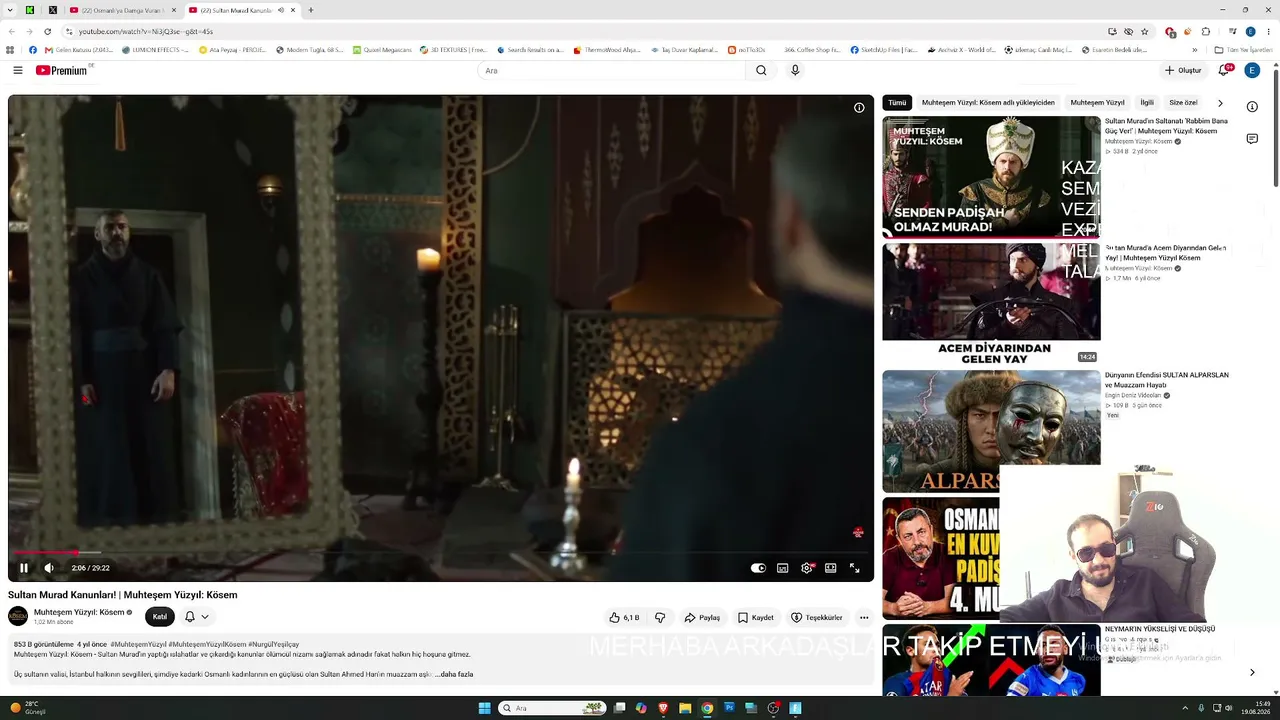Enter fullscreen from the player controls

(x=855, y=568)
